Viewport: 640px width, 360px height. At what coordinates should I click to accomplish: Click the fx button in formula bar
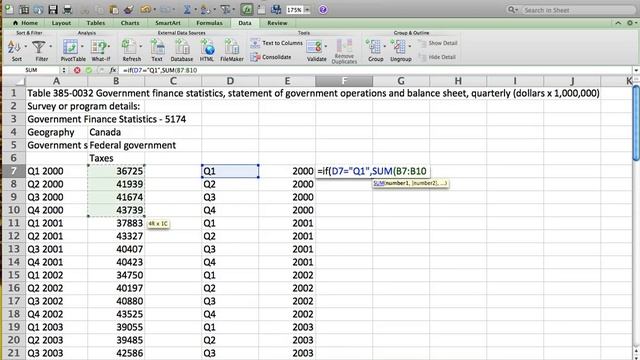113,70
